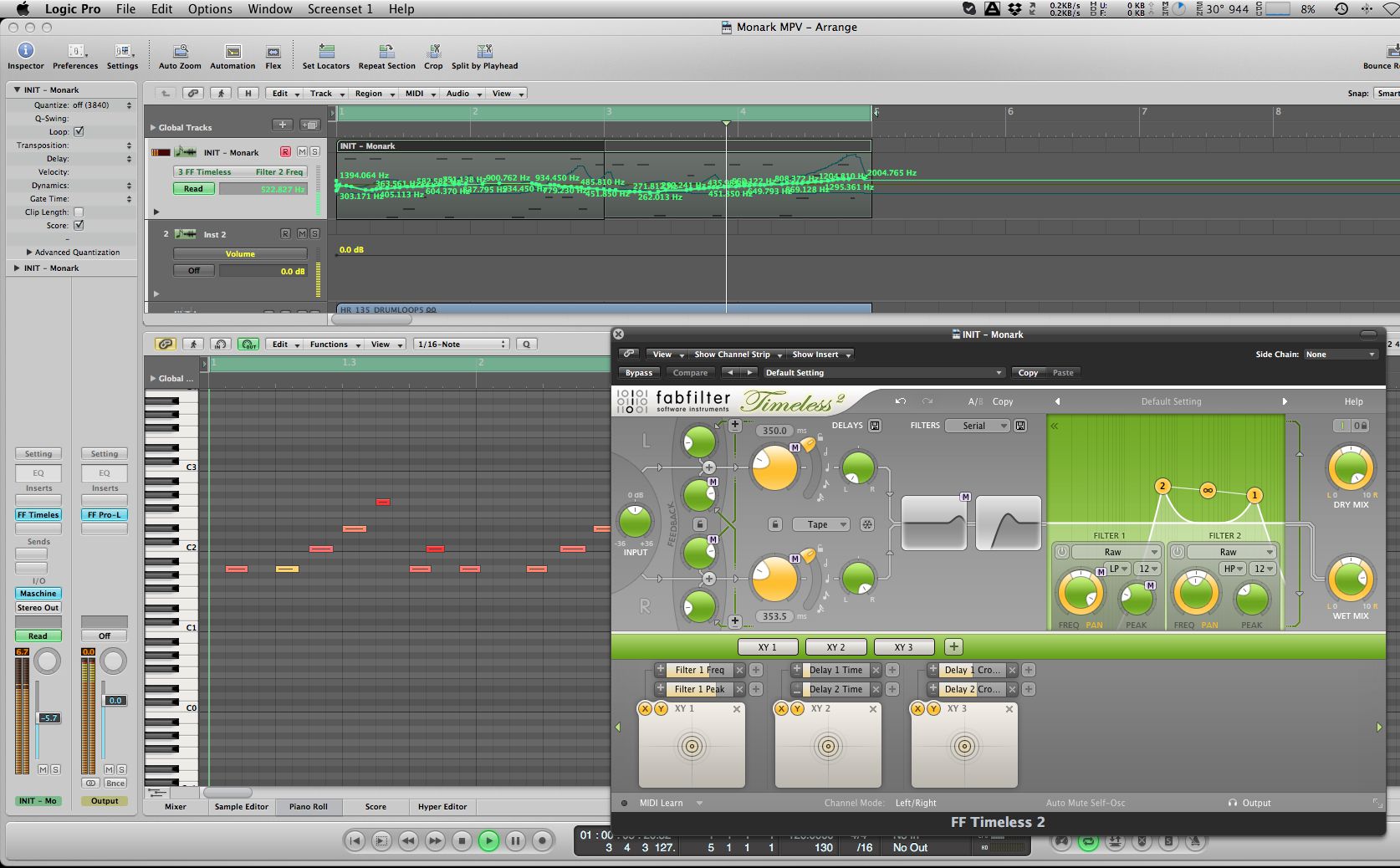
Task: Toggle the Piano Roll link chain icon
Action: coord(166,344)
